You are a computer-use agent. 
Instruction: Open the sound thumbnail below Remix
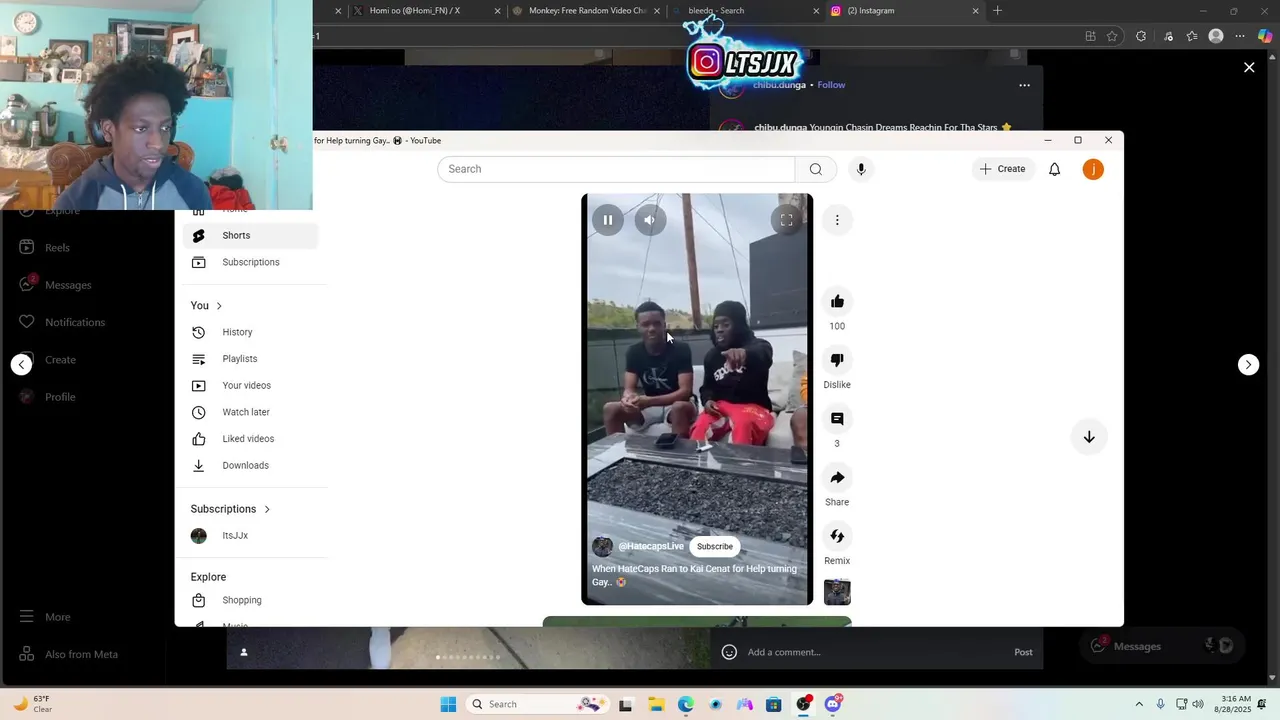(837, 592)
